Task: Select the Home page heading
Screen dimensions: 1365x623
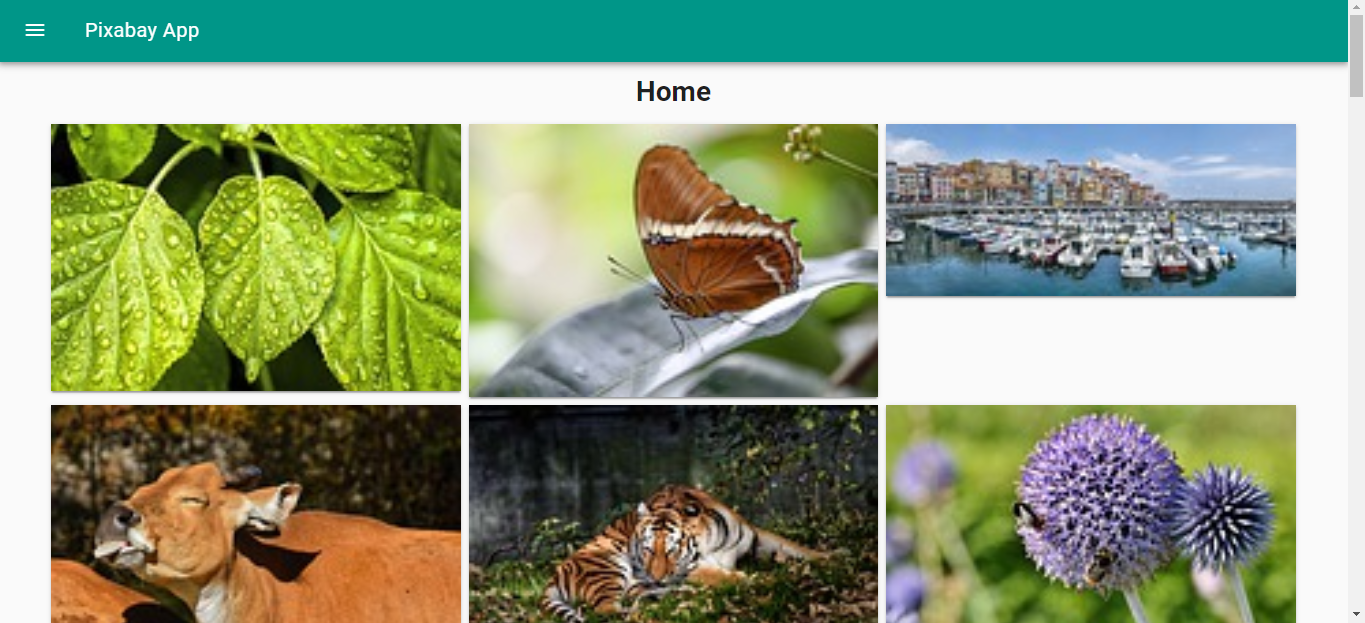Action: tap(673, 92)
